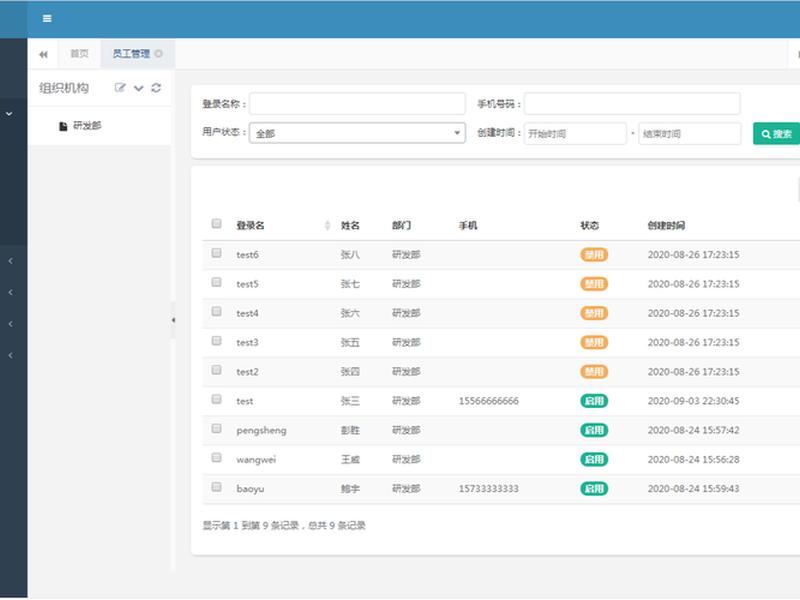Click the login name wangwei
The width and height of the screenshot is (800, 600).
point(256,459)
